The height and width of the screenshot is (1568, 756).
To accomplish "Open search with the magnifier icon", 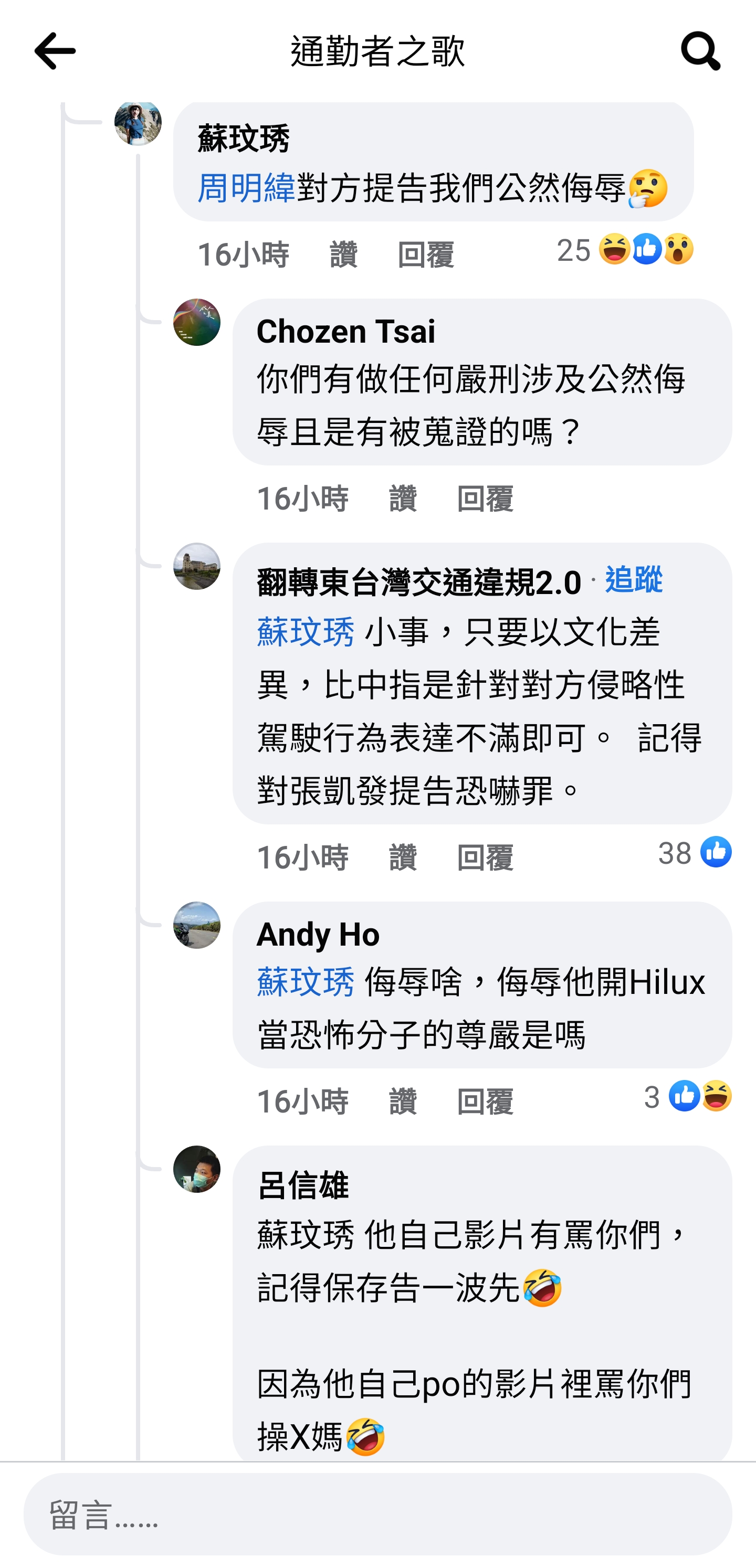I will [x=700, y=51].
